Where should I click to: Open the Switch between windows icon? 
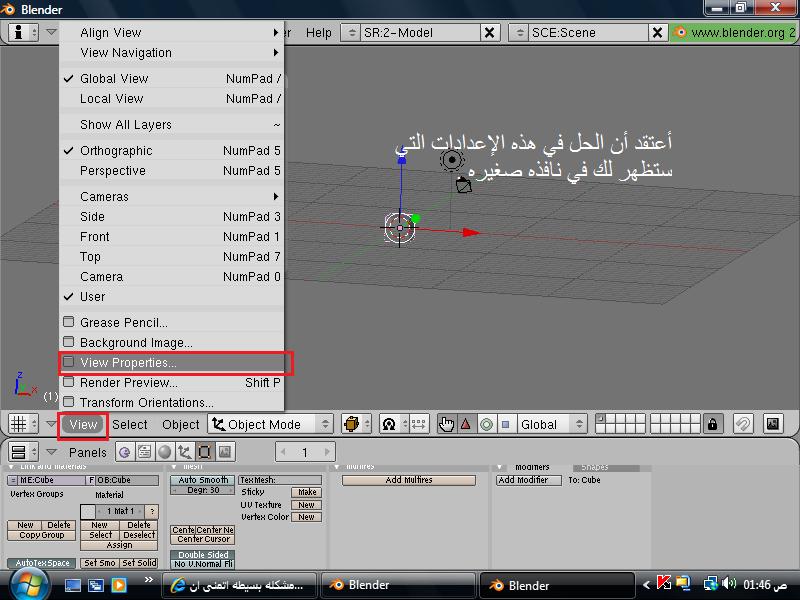[95, 585]
